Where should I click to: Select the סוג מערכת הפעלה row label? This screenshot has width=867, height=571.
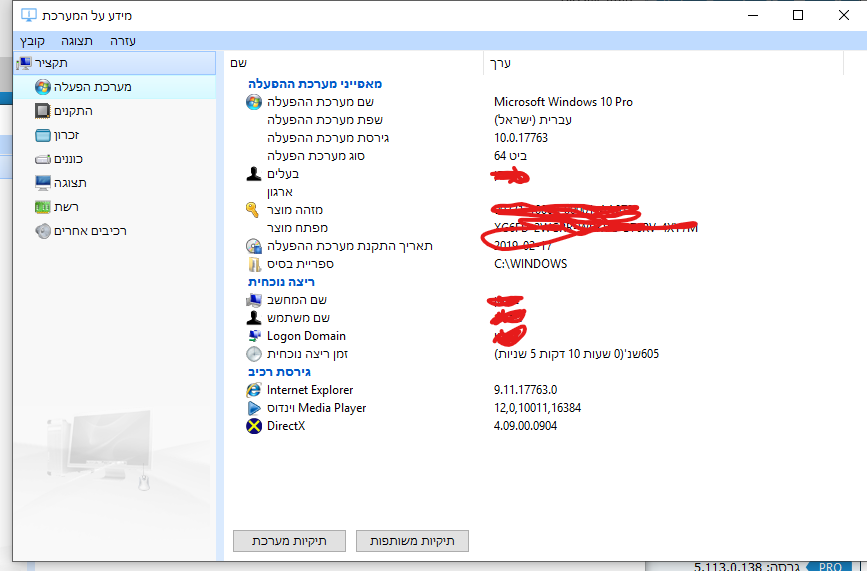click(x=316, y=156)
